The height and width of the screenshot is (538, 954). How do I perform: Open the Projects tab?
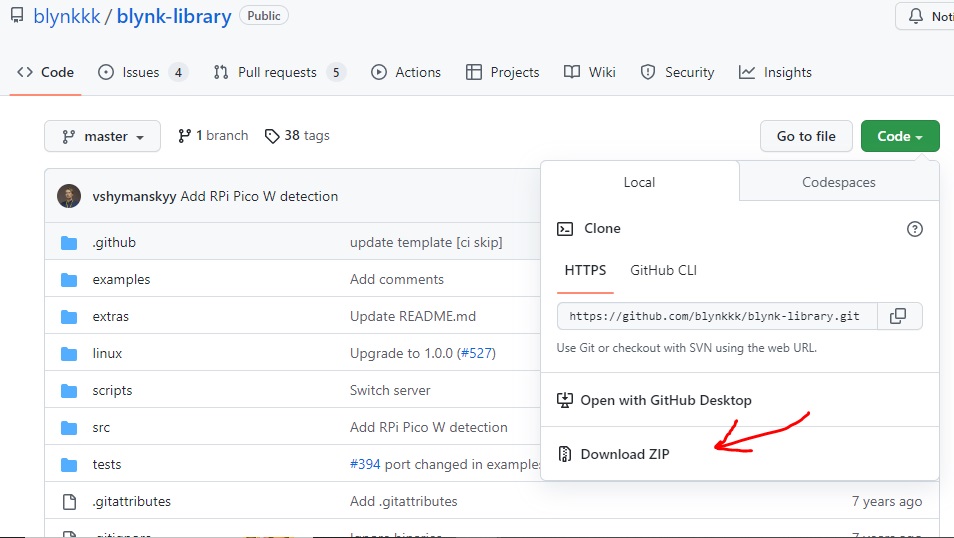tap(503, 72)
